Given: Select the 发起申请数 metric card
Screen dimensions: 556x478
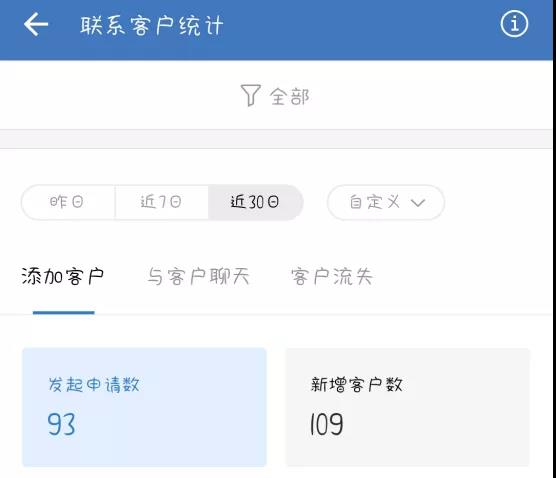Looking at the screenshot, I should point(144,407).
